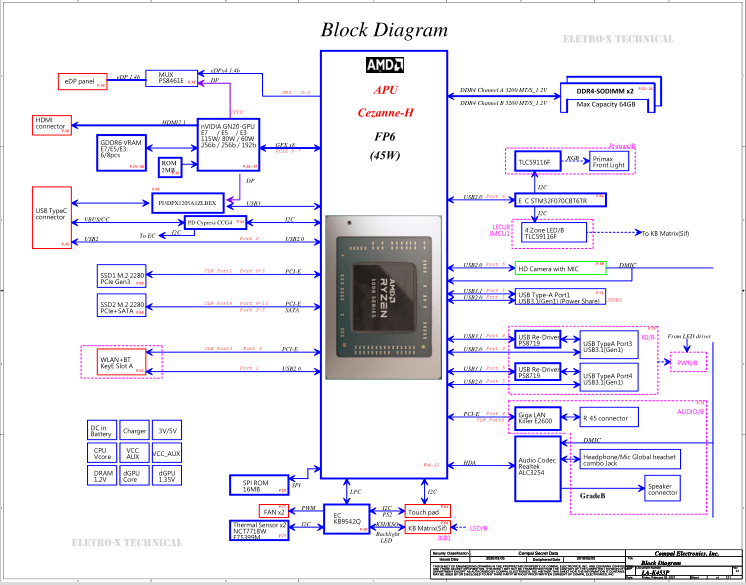Select the "SPI ROM 16MB" block
746x585 pixels.
pyautogui.click(x=259, y=485)
